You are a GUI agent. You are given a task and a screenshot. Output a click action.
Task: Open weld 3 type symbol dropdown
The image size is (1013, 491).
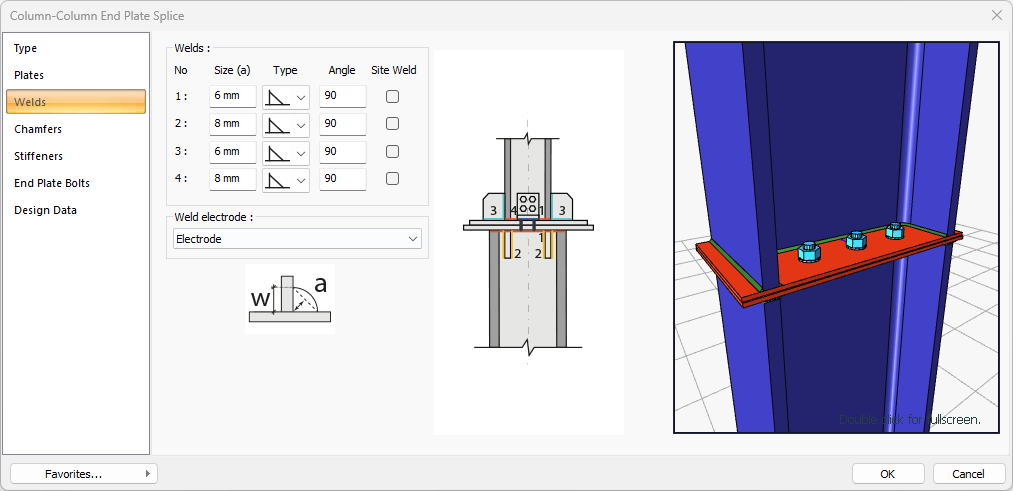click(x=286, y=152)
